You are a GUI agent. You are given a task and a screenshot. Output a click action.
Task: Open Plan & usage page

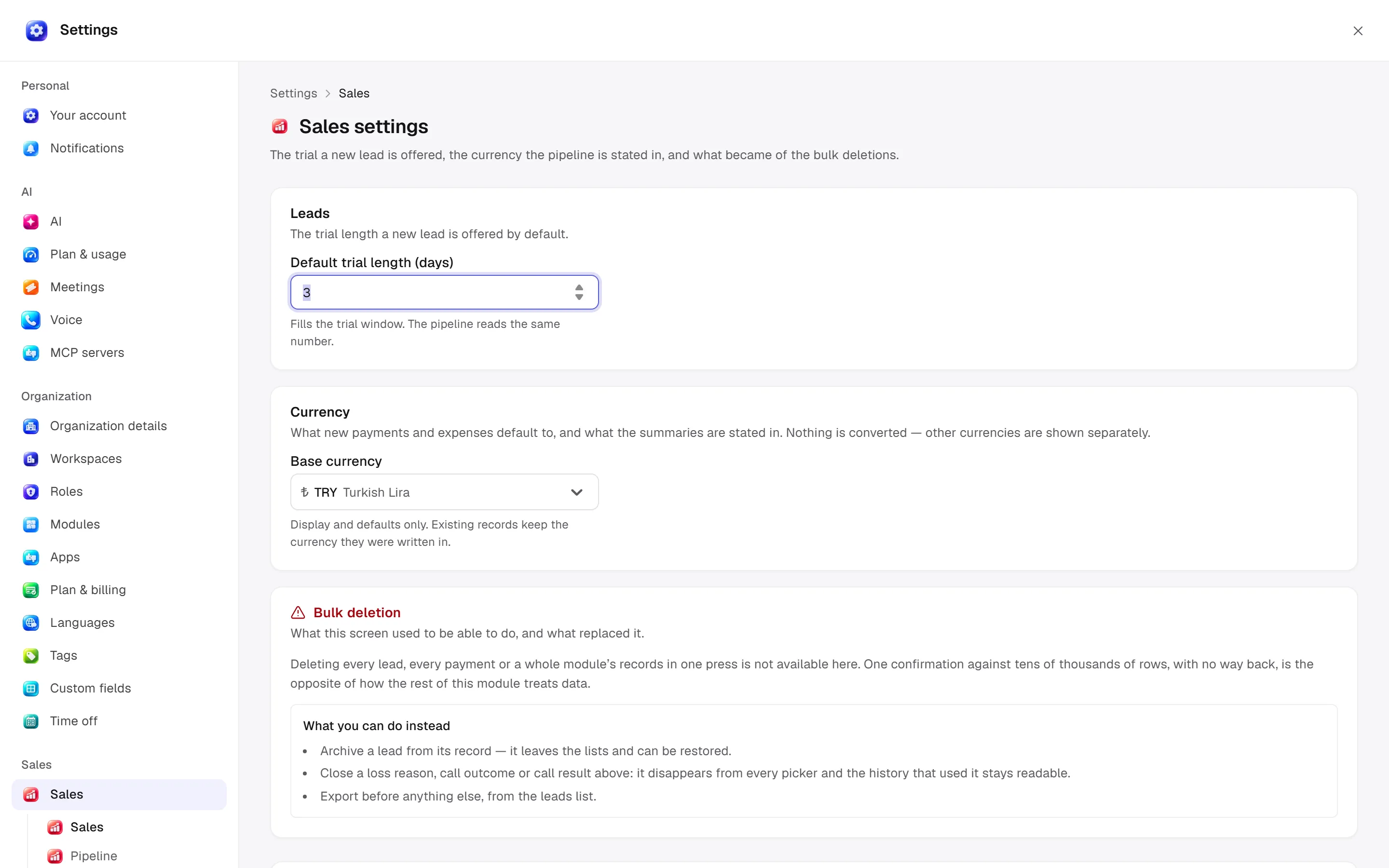click(x=119, y=254)
